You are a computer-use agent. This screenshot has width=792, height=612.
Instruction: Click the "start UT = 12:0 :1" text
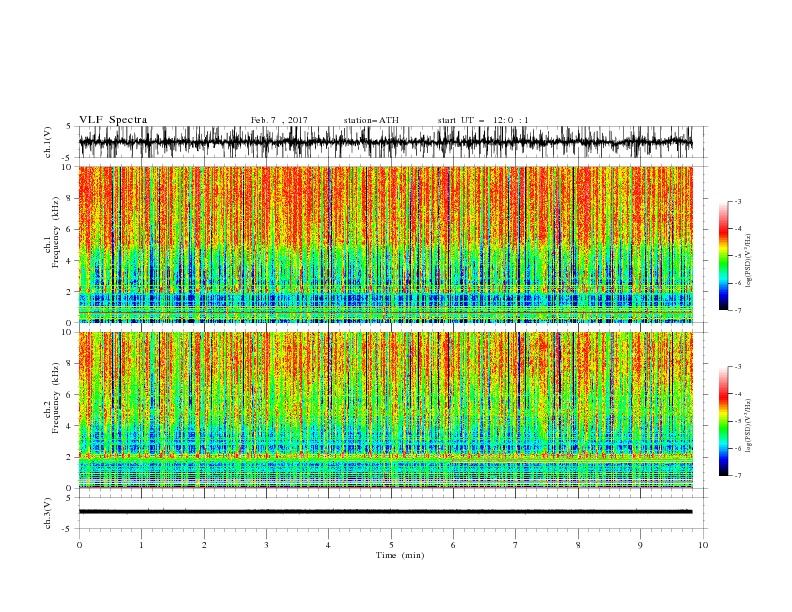click(x=483, y=120)
